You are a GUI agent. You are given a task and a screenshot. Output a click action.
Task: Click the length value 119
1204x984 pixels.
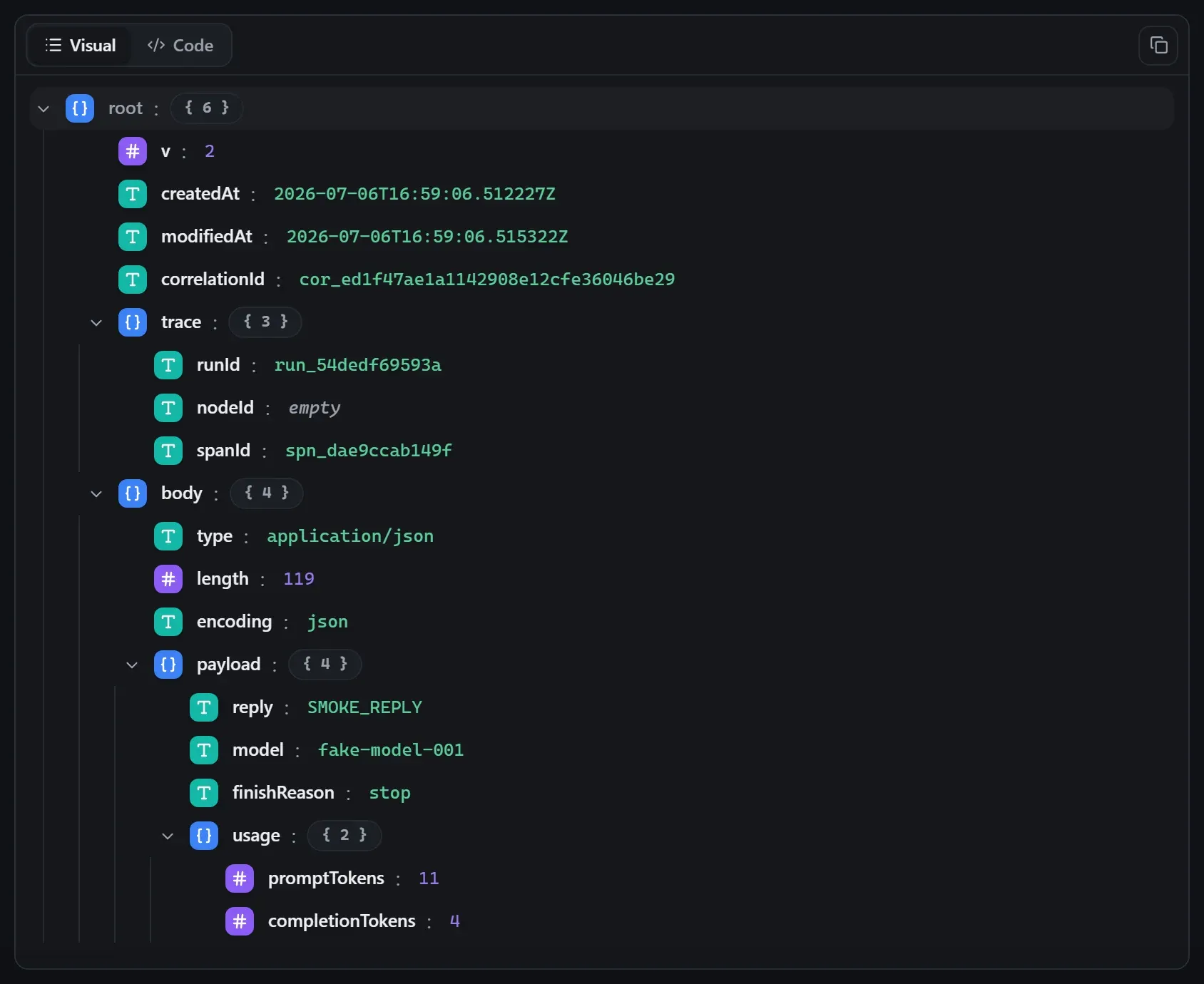[299, 579]
